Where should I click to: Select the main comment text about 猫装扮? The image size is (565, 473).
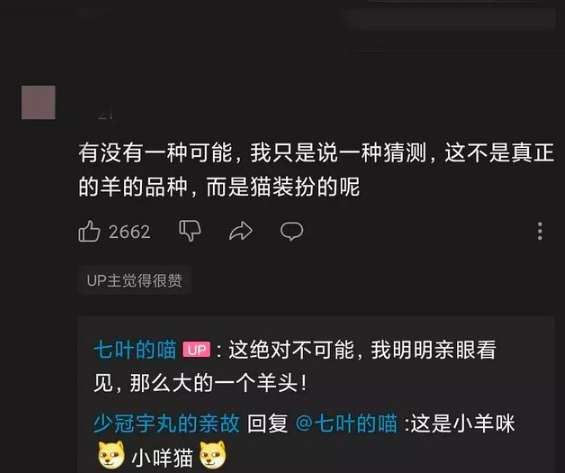tap(316, 170)
